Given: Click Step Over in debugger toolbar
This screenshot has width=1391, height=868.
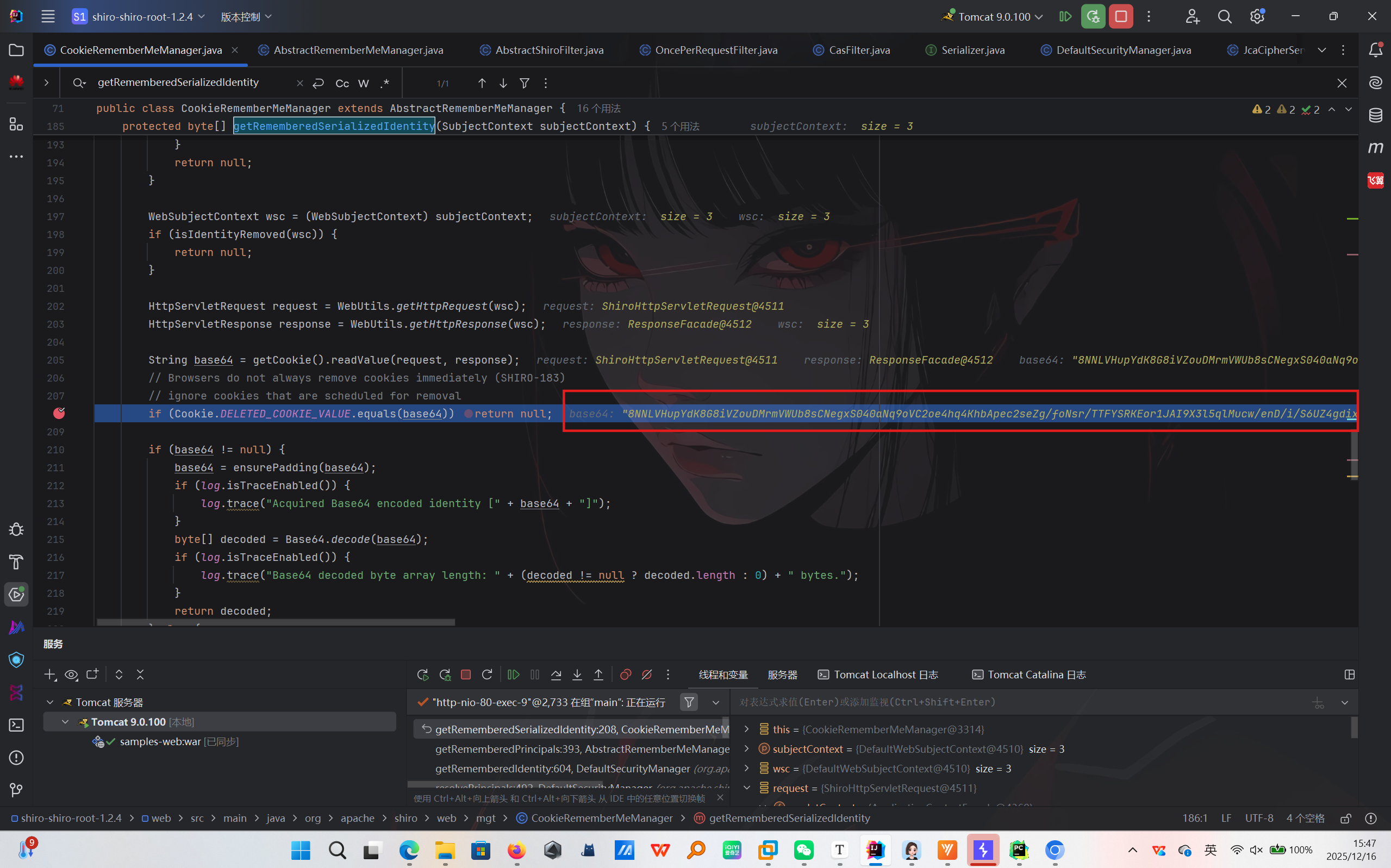Looking at the screenshot, I should [x=556, y=675].
